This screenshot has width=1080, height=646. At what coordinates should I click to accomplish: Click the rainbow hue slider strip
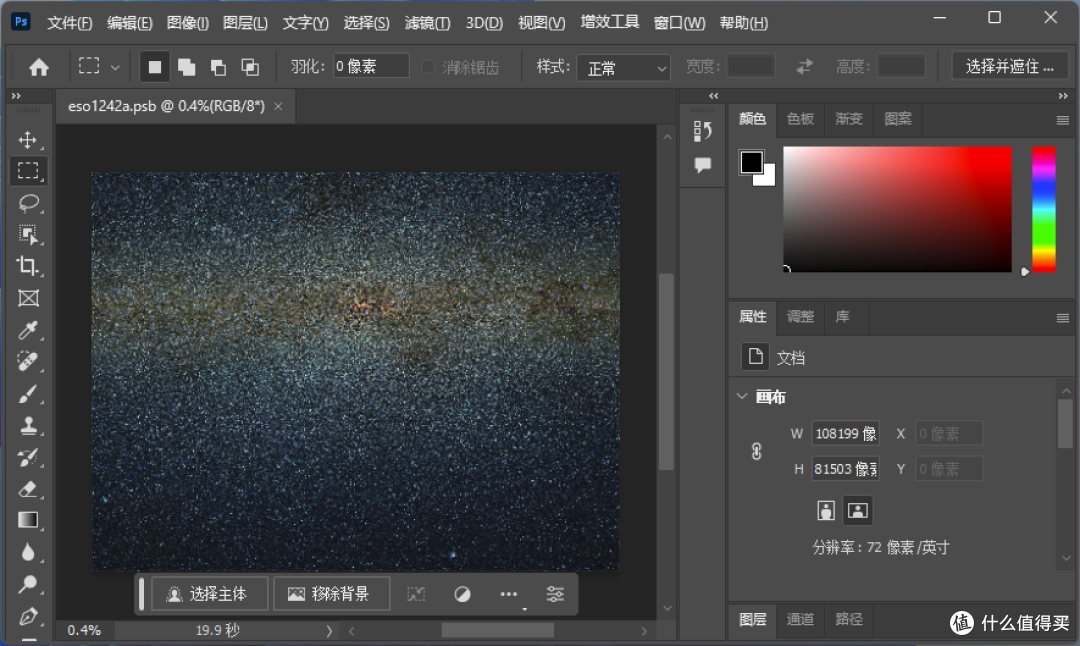pos(1043,209)
